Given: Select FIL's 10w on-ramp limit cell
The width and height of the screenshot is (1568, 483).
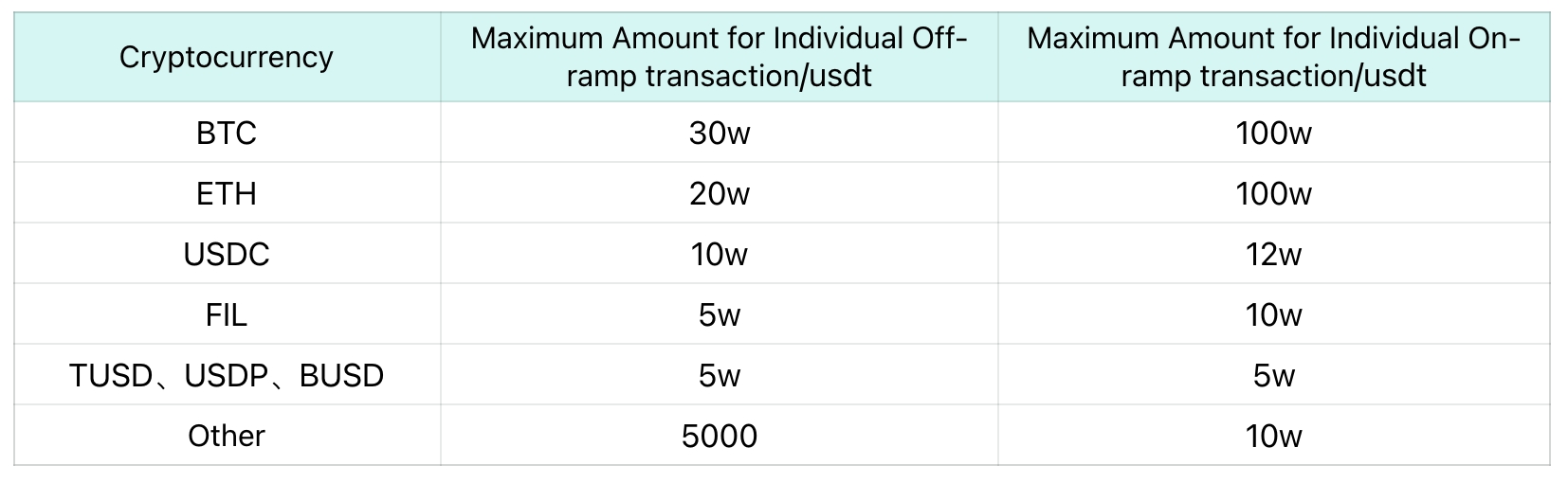Looking at the screenshot, I should 1273,314.
